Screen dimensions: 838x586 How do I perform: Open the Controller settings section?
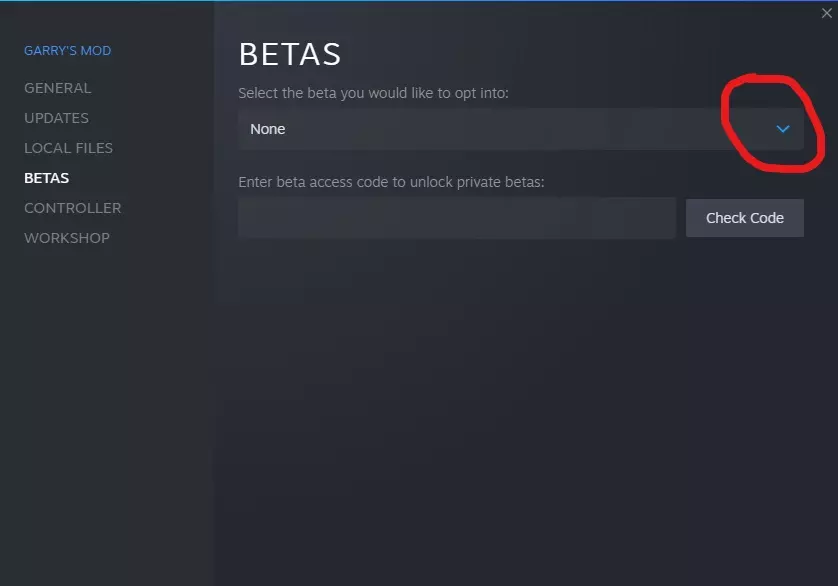tap(72, 208)
